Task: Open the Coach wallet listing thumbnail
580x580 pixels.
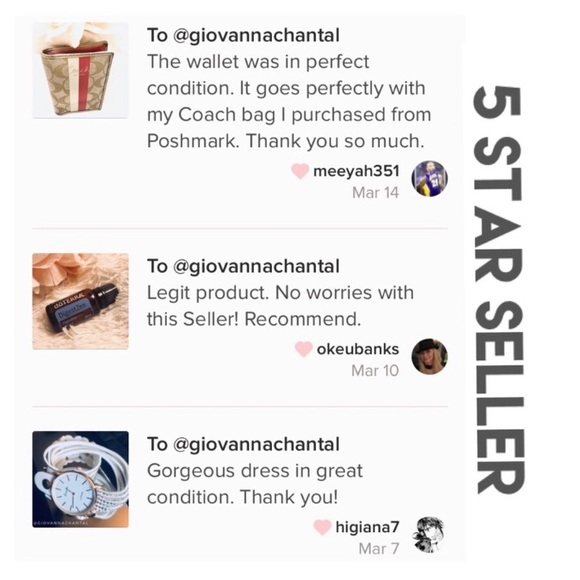Action: point(81,70)
